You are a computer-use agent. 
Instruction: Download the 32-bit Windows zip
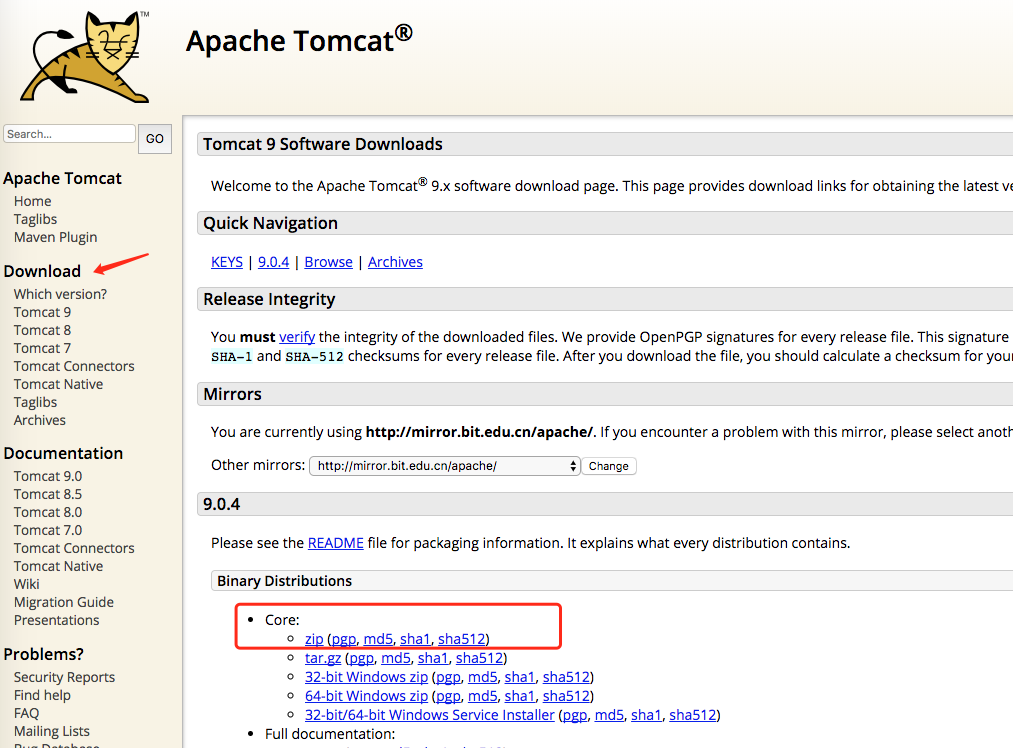[366, 677]
